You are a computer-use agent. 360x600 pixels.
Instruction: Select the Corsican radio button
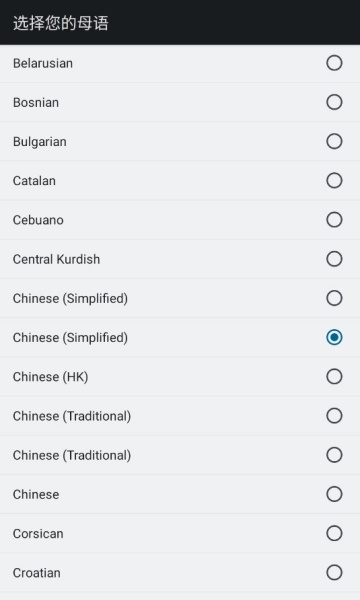pos(334,533)
